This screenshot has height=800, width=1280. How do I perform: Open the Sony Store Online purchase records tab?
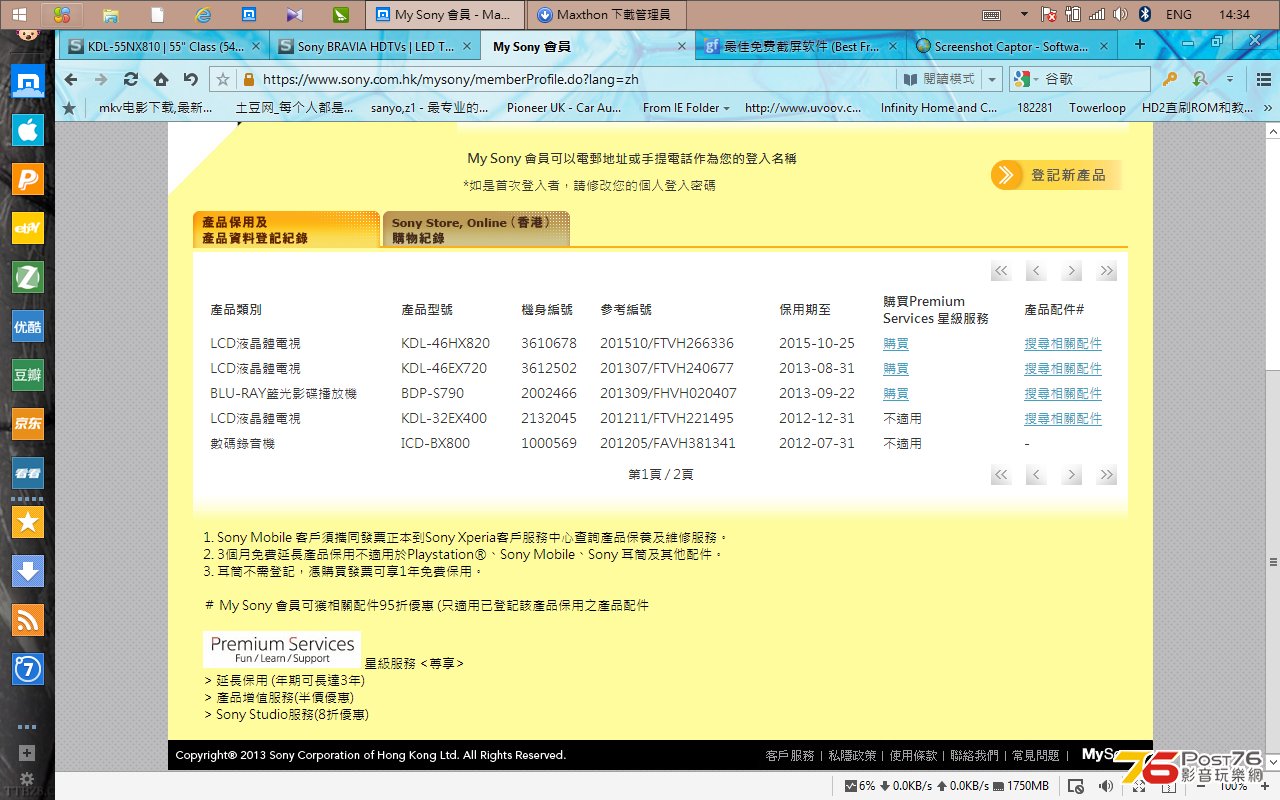click(476, 230)
